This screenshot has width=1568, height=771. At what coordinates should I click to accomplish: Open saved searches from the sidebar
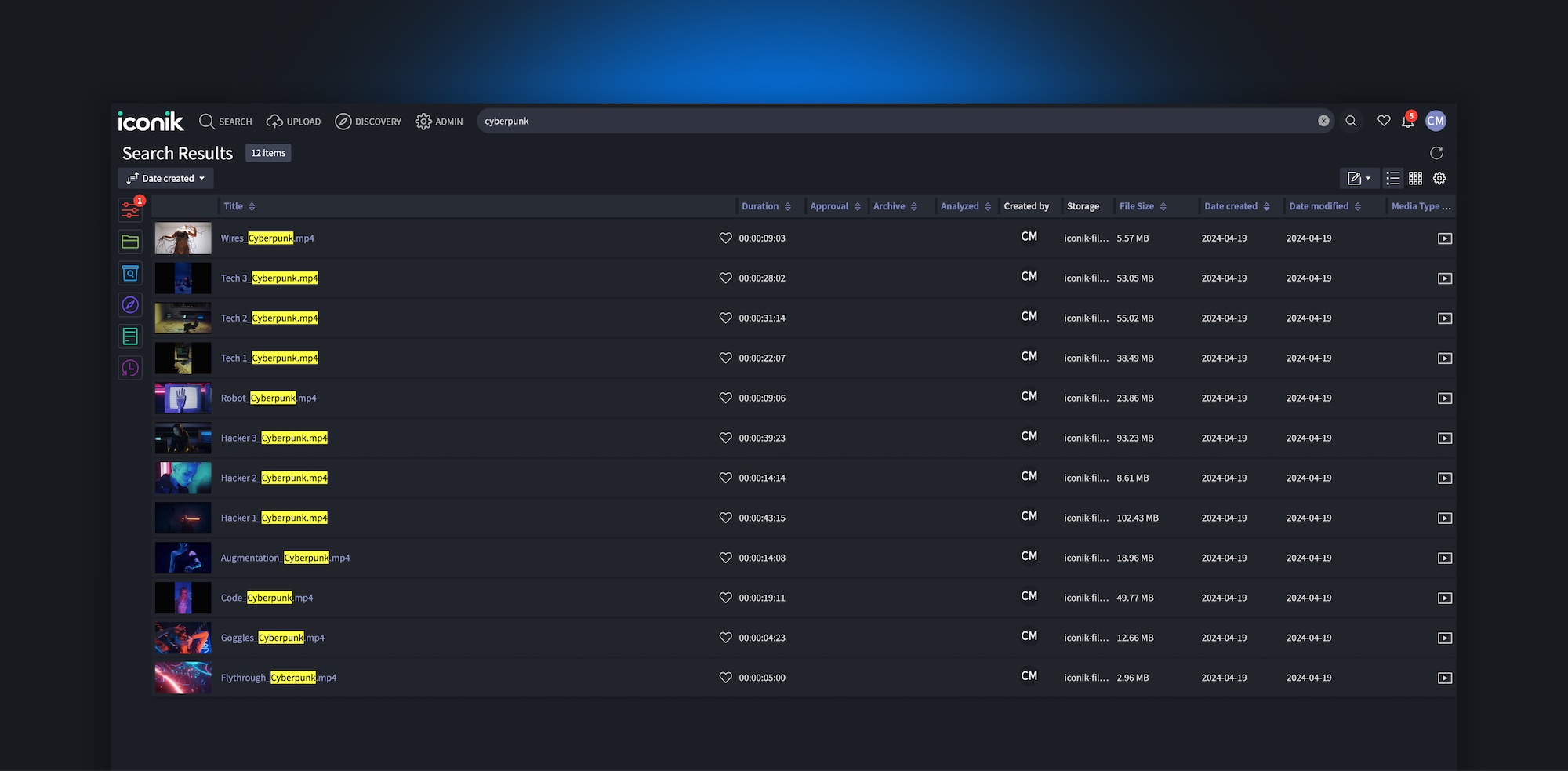(x=130, y=273)
